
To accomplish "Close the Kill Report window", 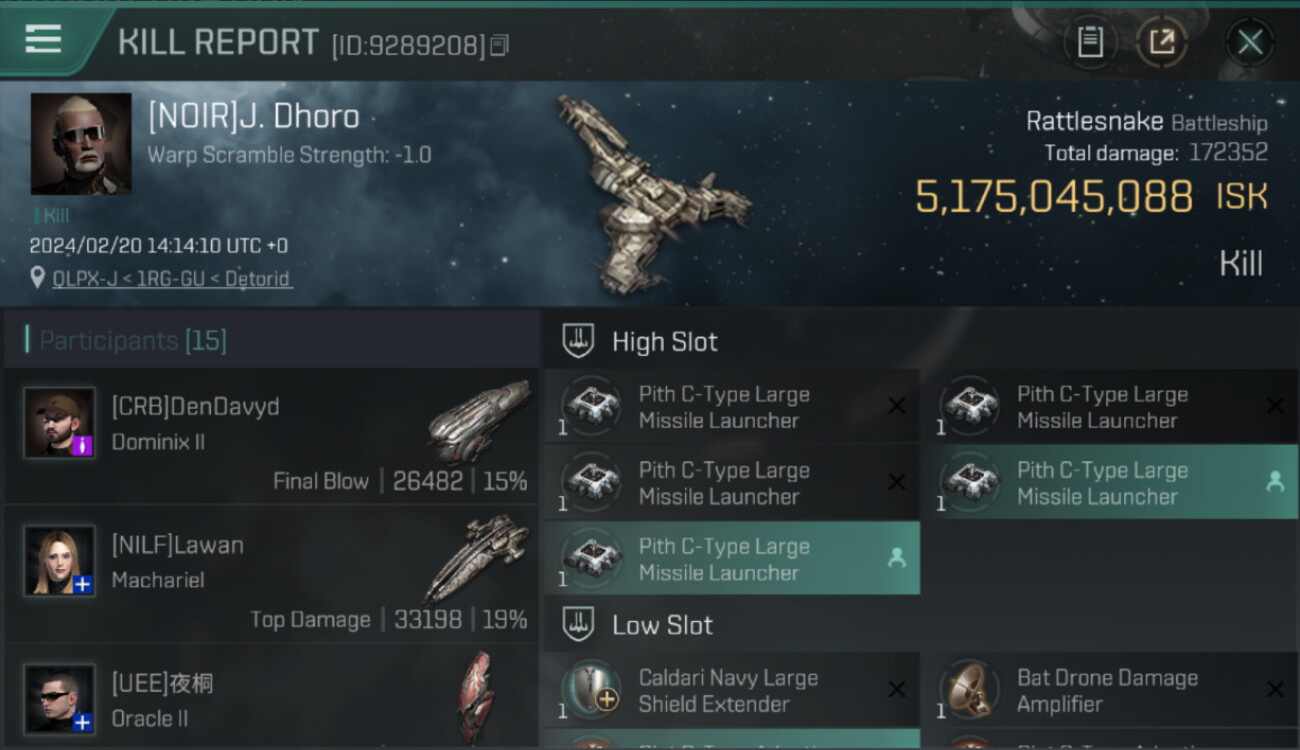I will coord(1249,42).
